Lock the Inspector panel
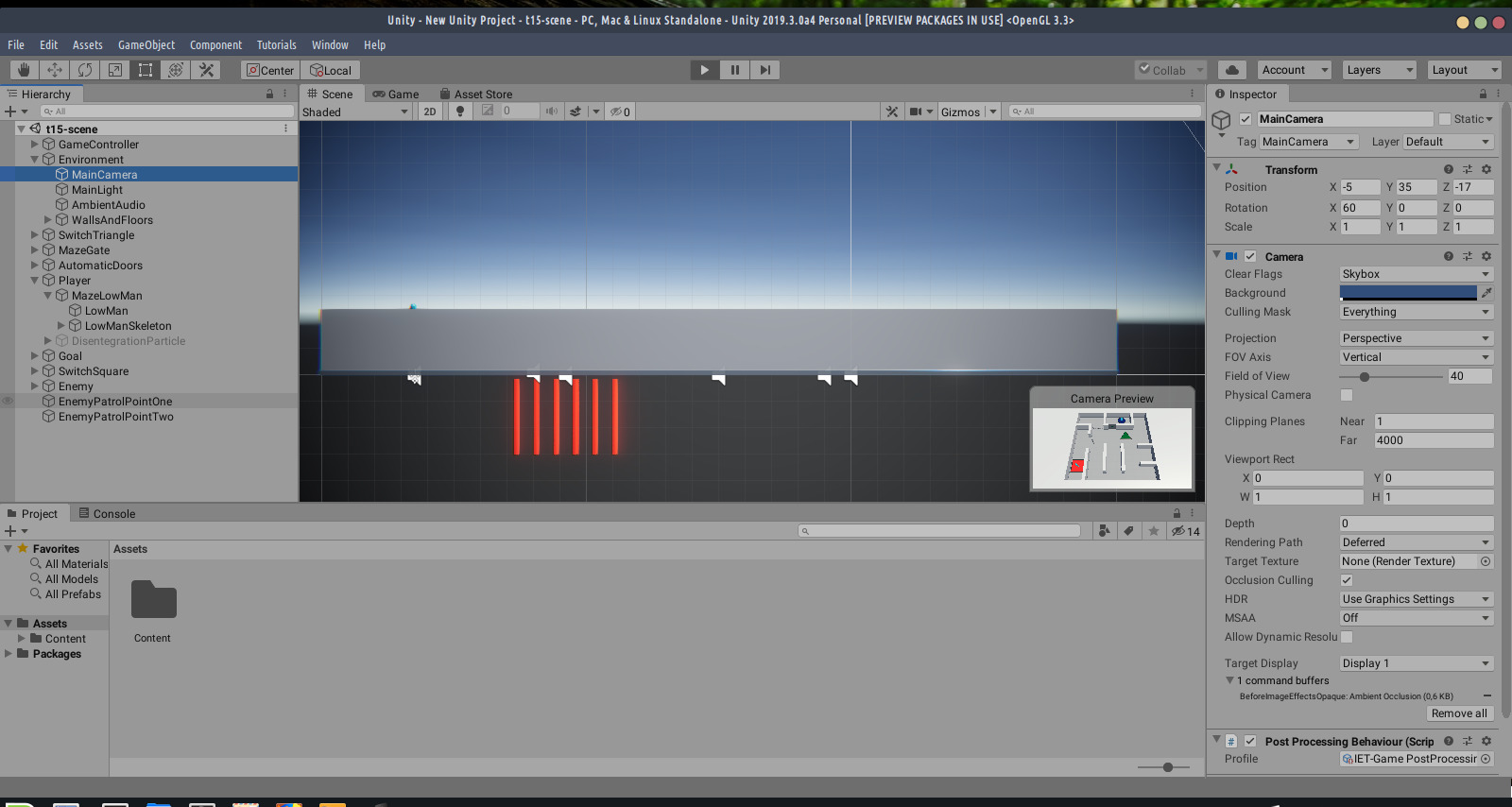1512x807 pixels. click(1483, 94)
